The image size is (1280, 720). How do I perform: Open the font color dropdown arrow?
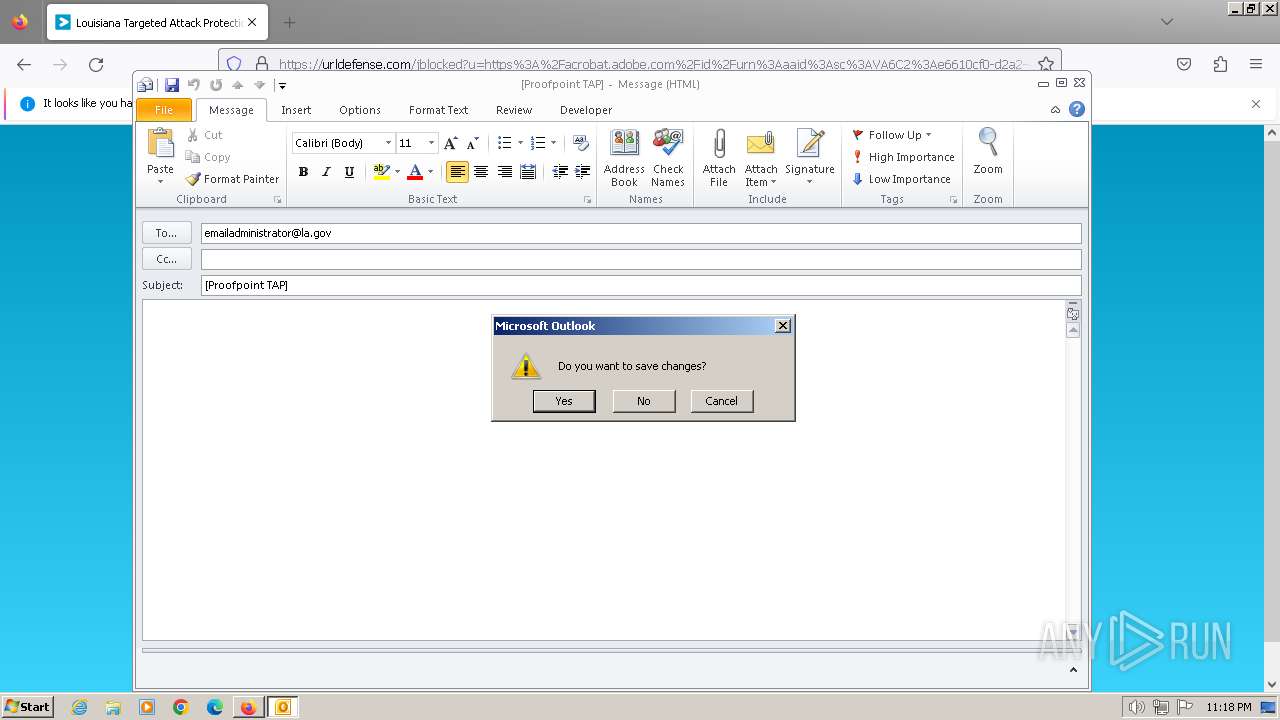click(x=431, y=172)
